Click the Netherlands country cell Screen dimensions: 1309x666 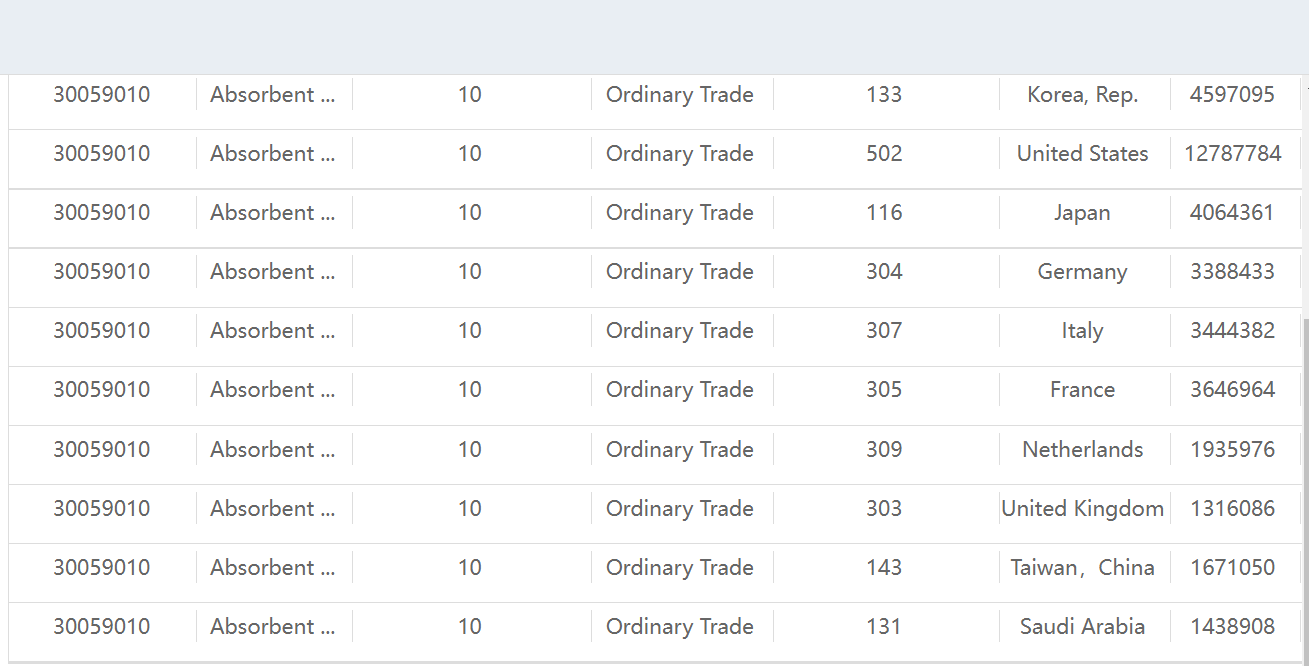click(x=1082, y=450)
